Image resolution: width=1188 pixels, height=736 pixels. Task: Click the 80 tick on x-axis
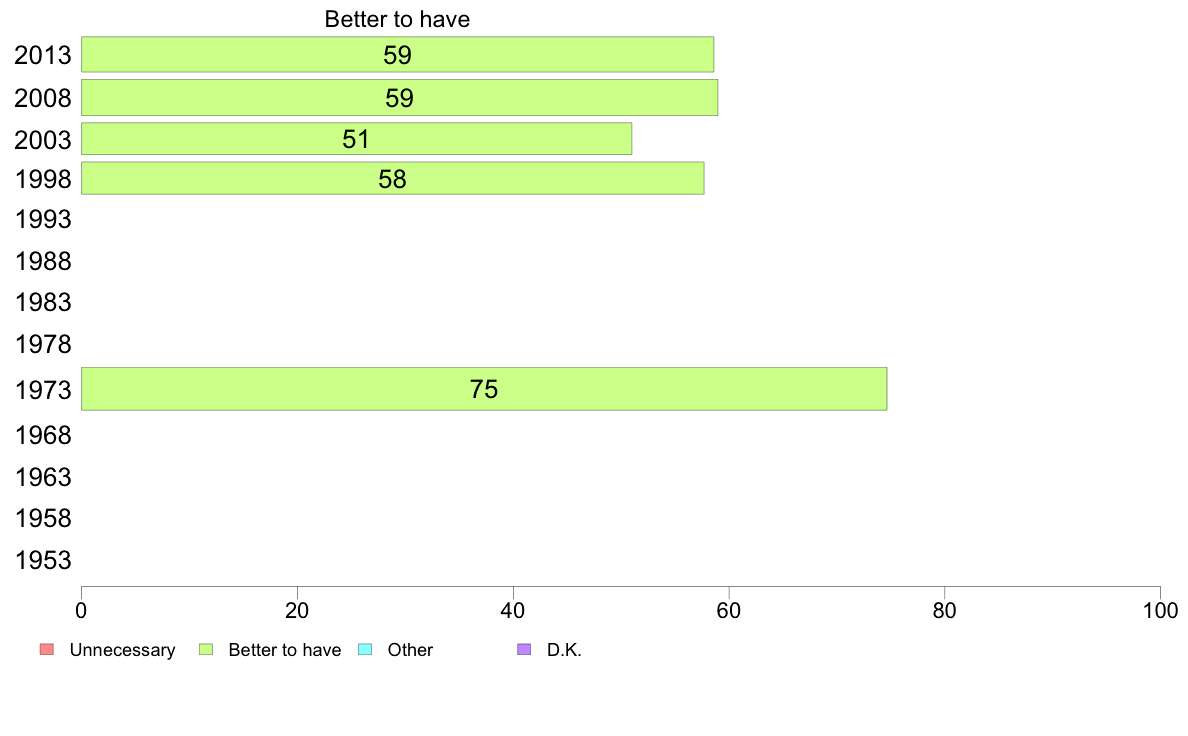(944, 610)
